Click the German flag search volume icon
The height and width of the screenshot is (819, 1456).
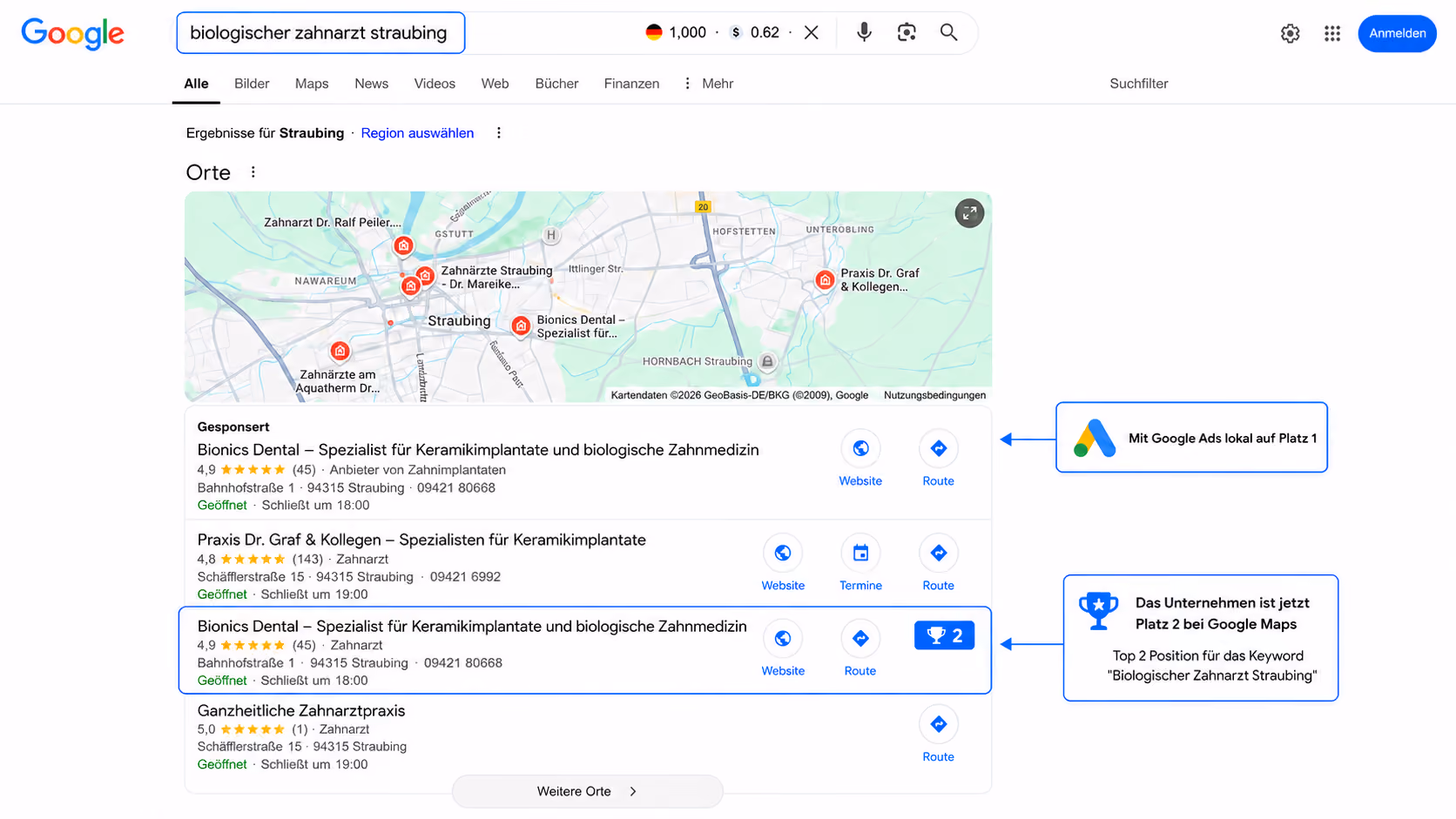point(653,33)
